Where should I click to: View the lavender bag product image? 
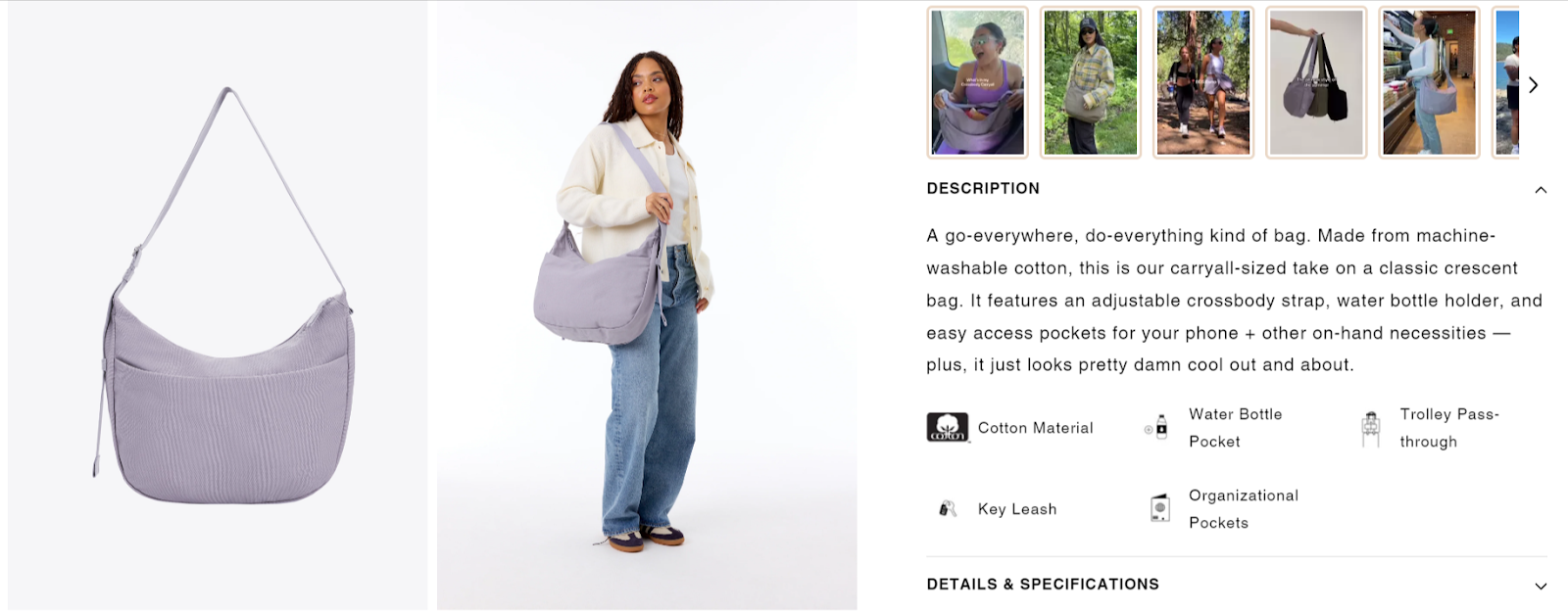point(218,306)
